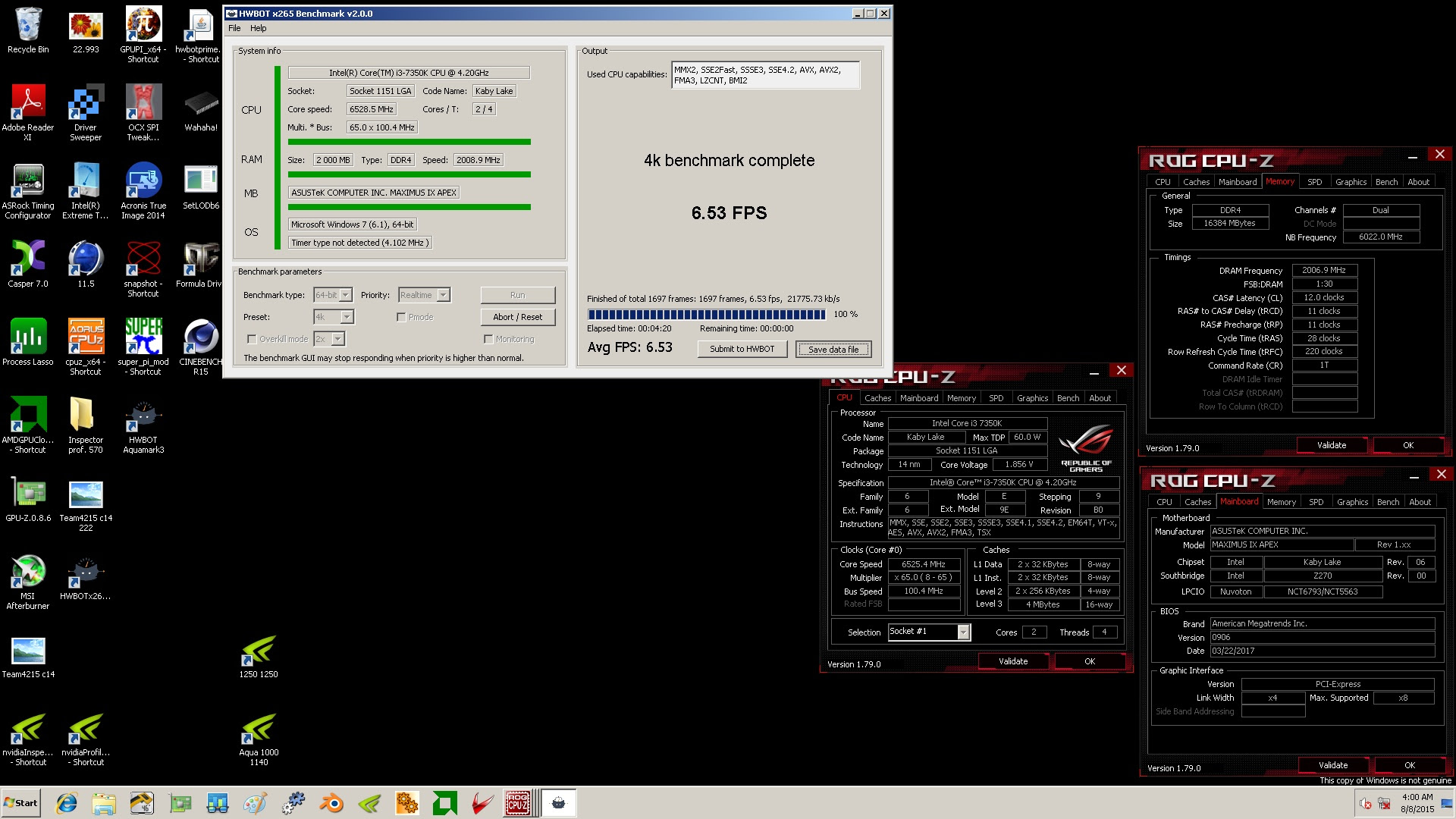This screenshot has height=819, width=1456.
Task: Launch the Casper 7.0 desktop icon
Action: tap(28, 264)
